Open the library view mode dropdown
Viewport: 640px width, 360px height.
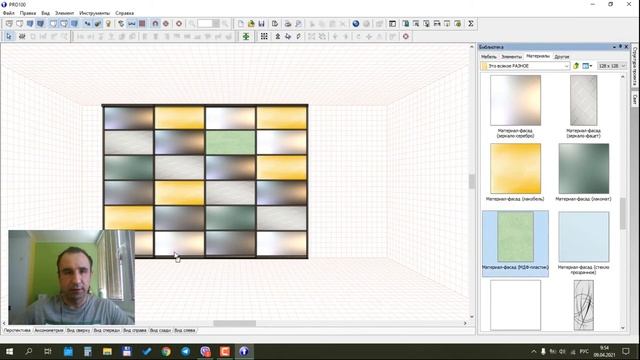pos(587,66)
